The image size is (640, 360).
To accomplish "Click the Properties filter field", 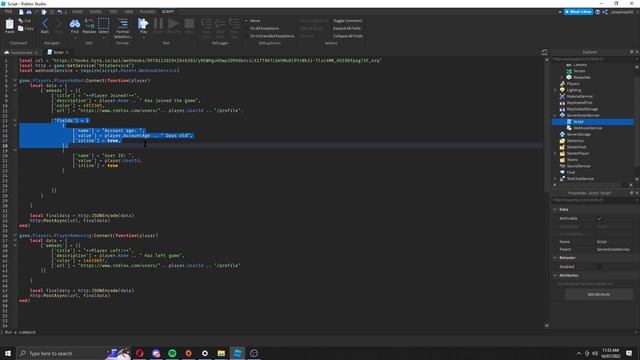I will click(x=593, y=200).
